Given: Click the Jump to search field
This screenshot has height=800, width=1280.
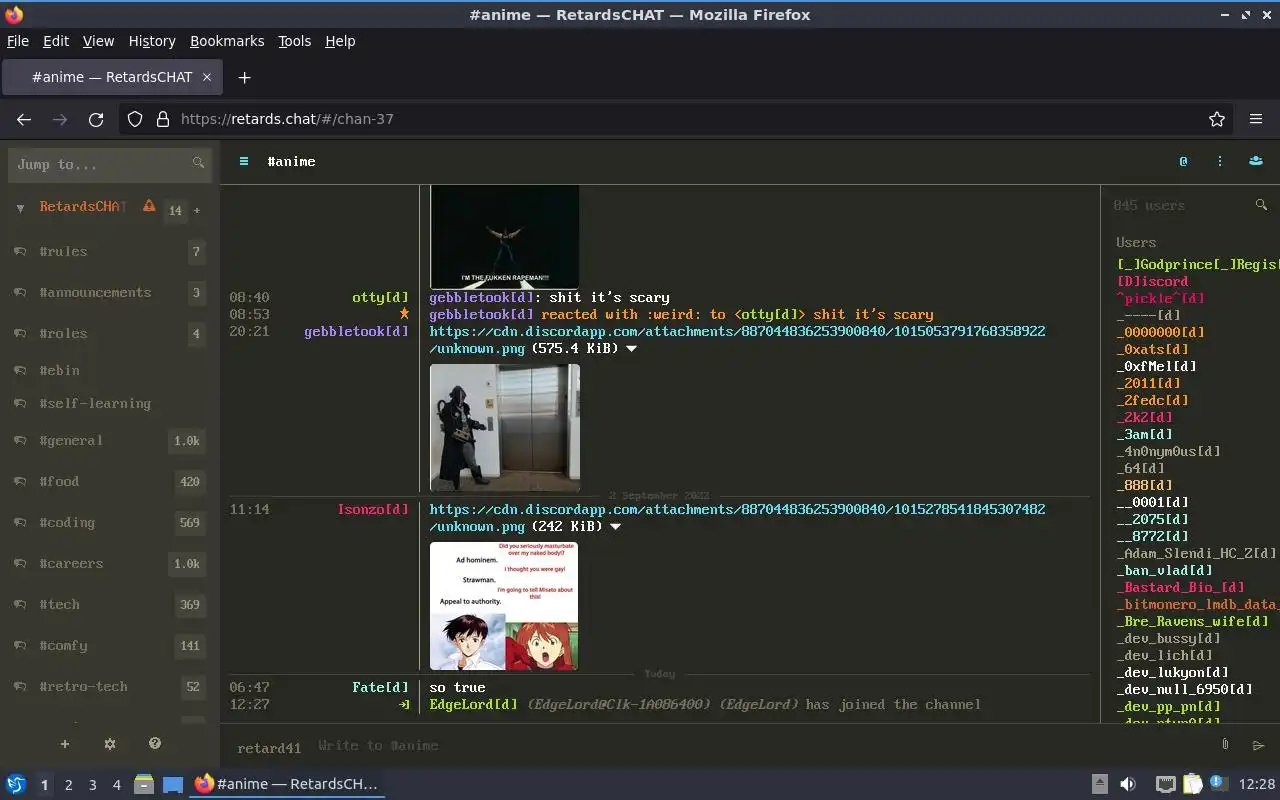Looking at the screenshot, I should pos(110,164).
